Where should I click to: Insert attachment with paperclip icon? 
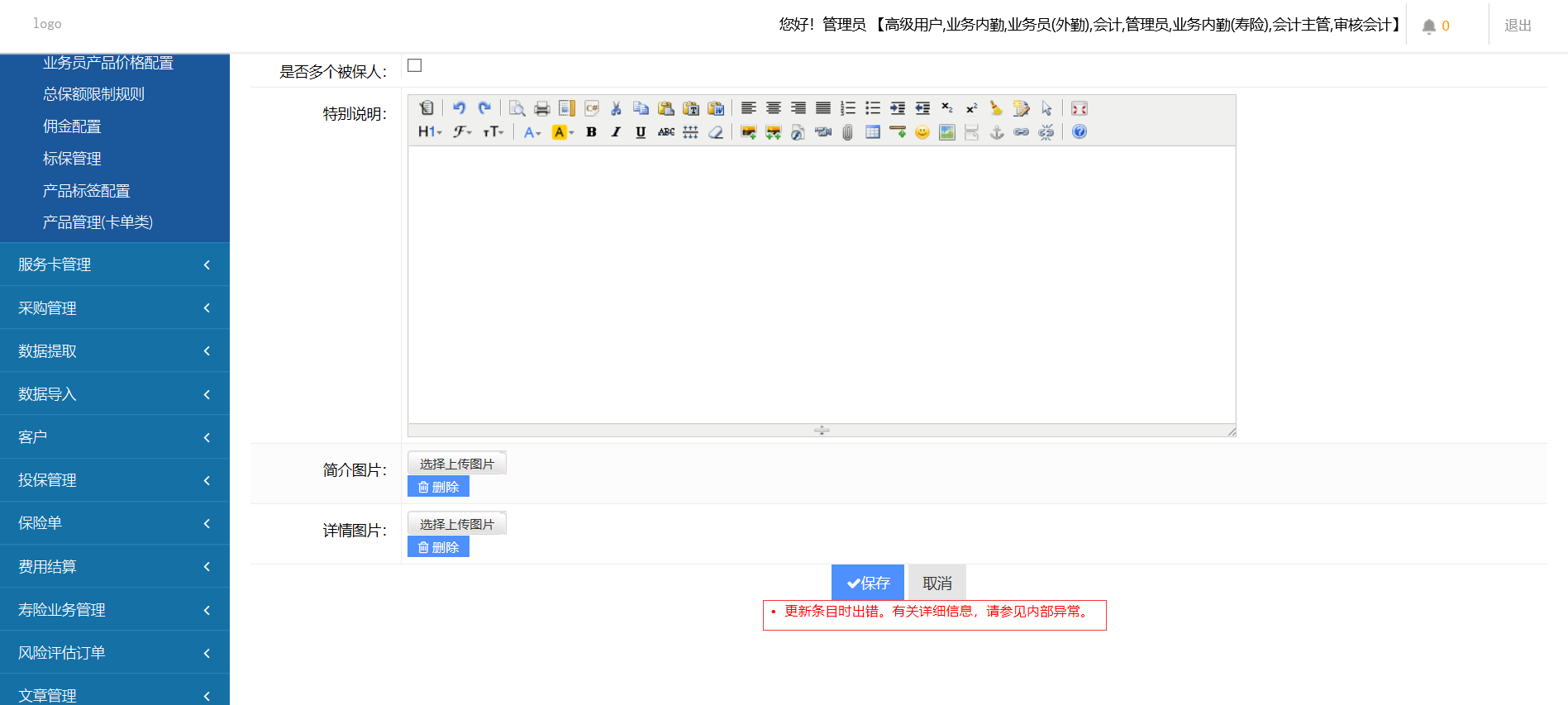tap(848, 132)
